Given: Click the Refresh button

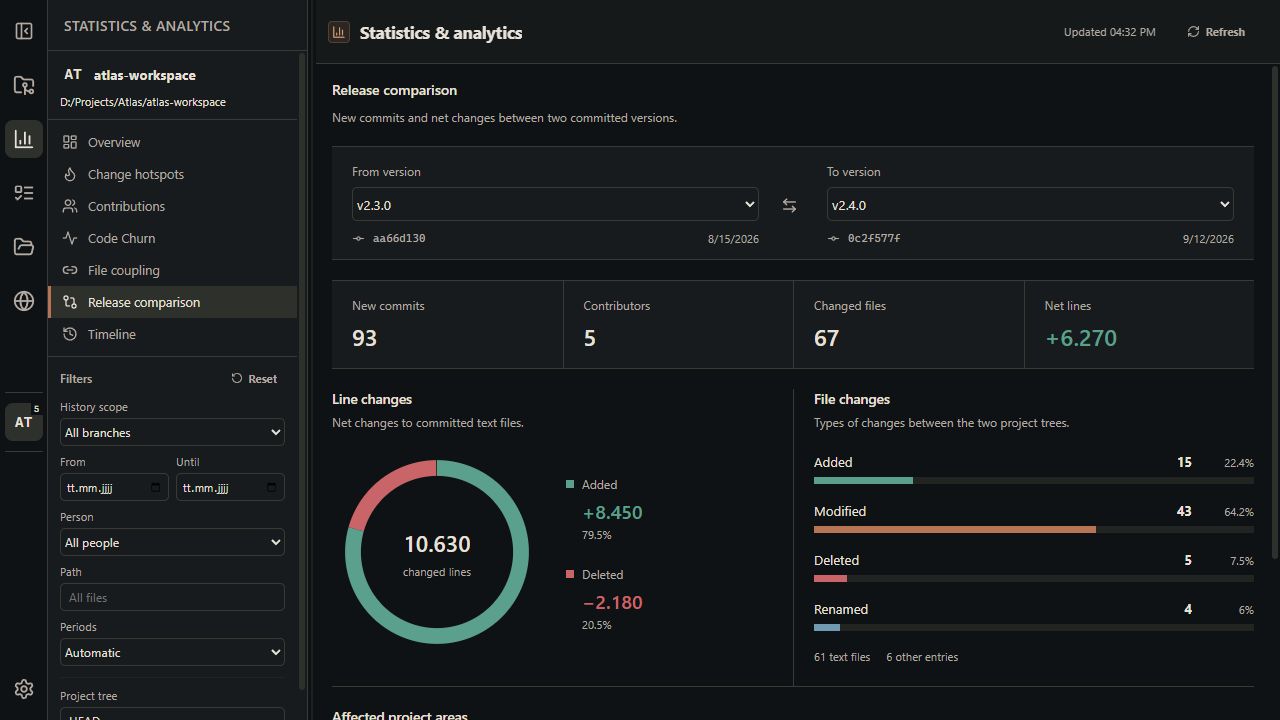Looking at the screenshot, I should (x=1216, y=32).
